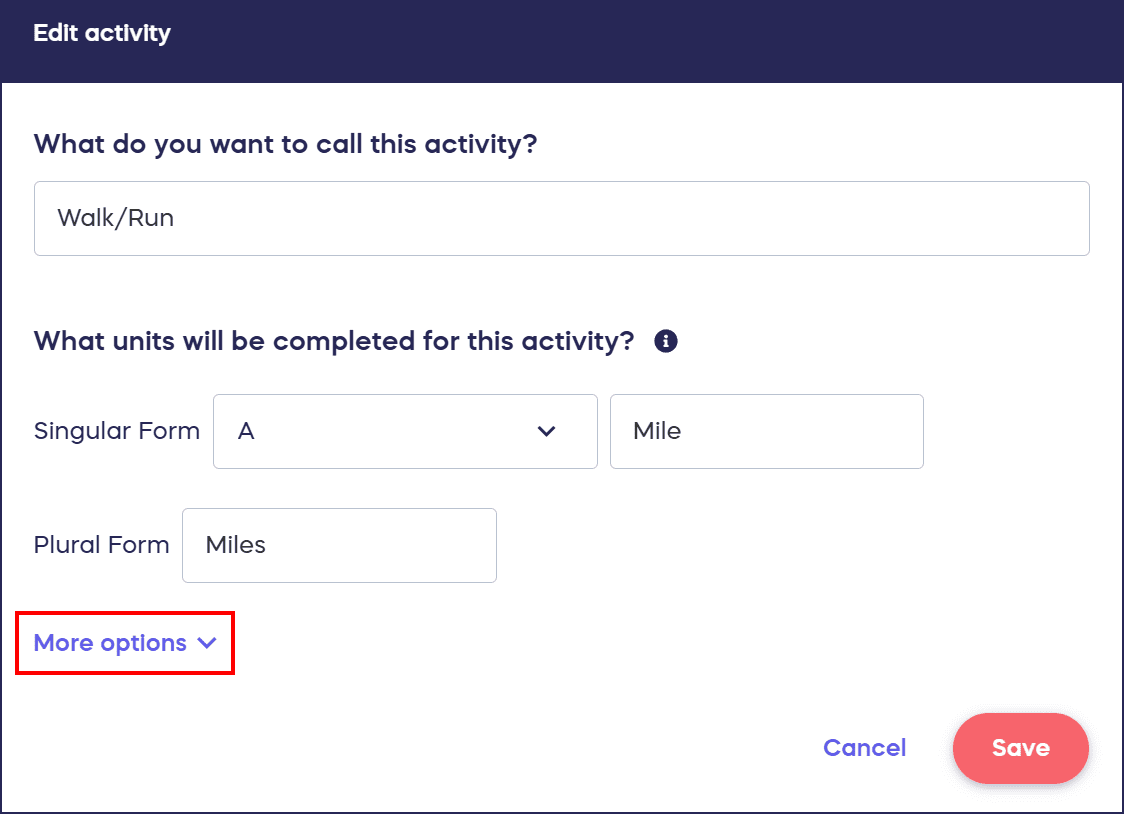Click the word 'options' in More options
Image resolution: width=1124 pixels, height=814 pixels.
click(x=146, y=643)
